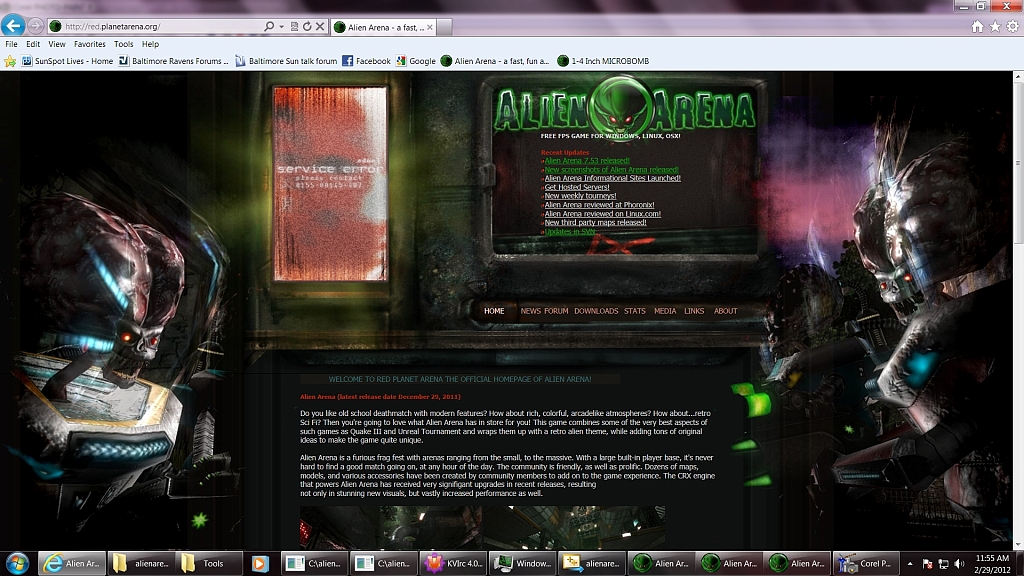1024x576 pixels.
Task: Open the Facebook bookmark
Action: 366,61
